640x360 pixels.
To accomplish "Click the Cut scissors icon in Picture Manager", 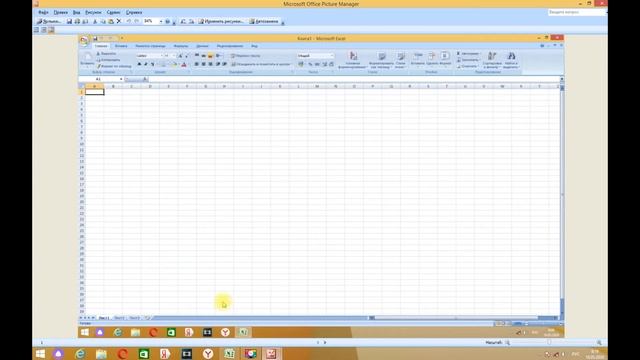I will pos(95,21).
